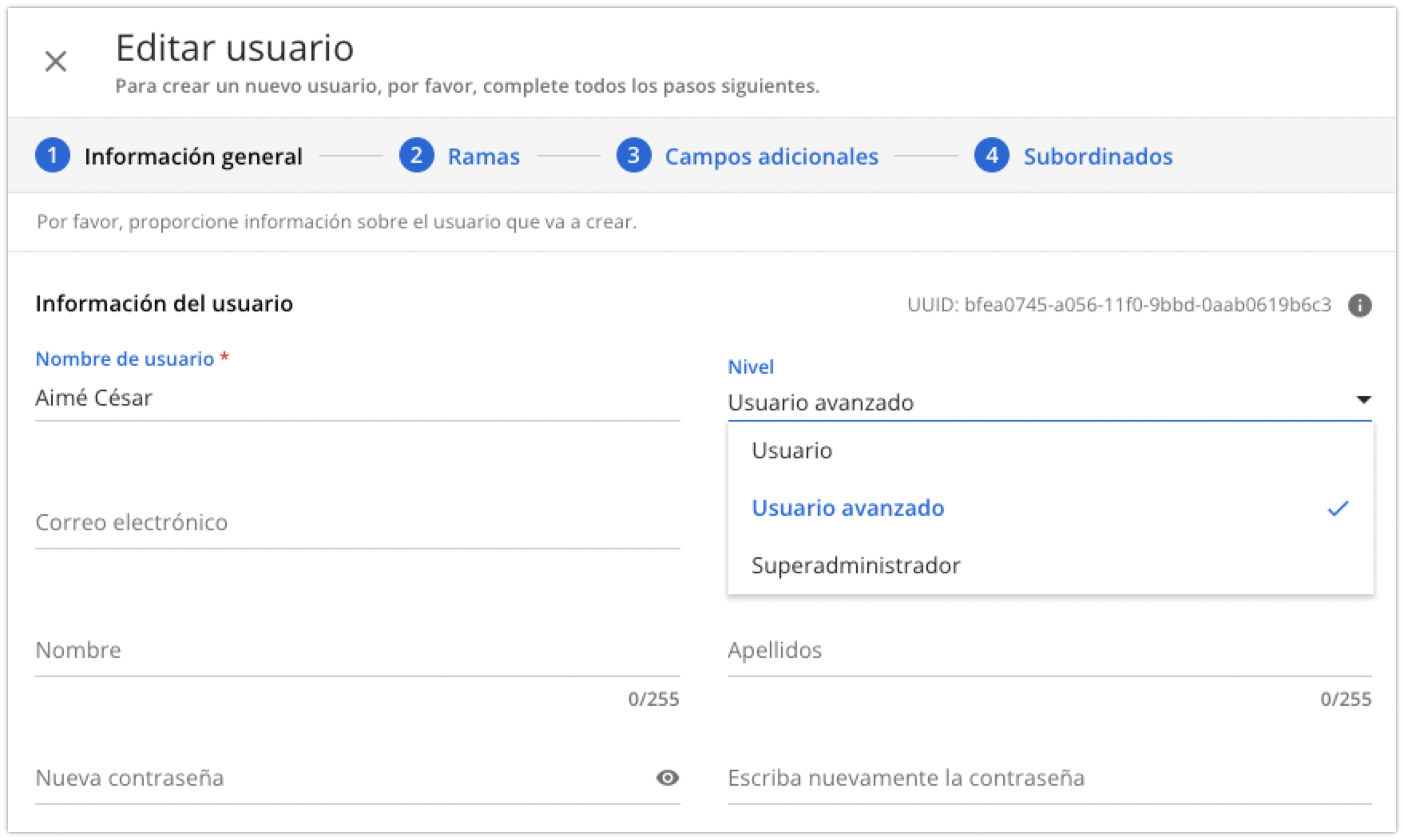Click the Correo electrónico field
Image resolution: width=1404 pixels, height=840 pixels.
pyautogui.click(x=240, y=523)
